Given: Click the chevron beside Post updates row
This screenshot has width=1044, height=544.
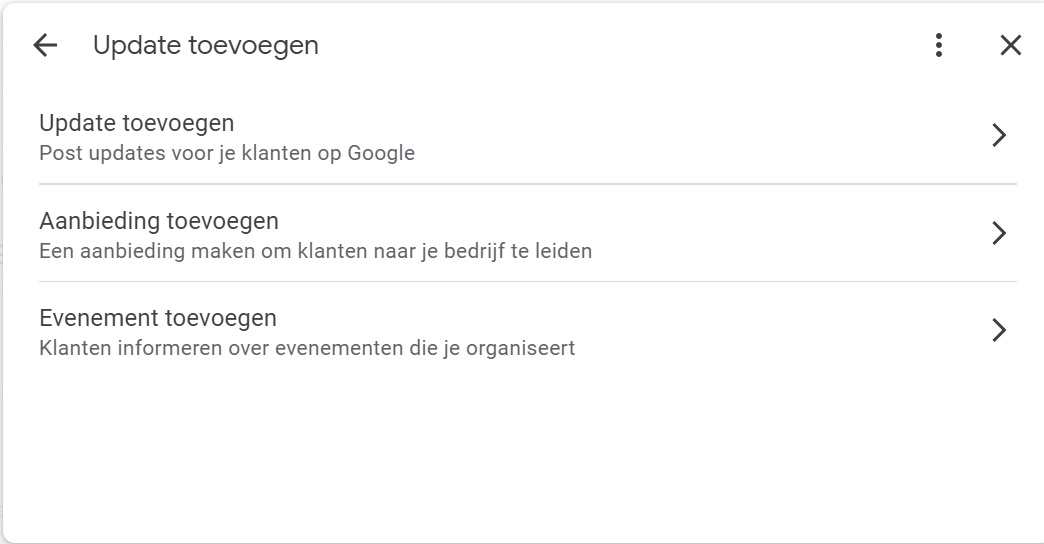Looking at the screenshot, I should pyautogui.click(x=998, y=136).
